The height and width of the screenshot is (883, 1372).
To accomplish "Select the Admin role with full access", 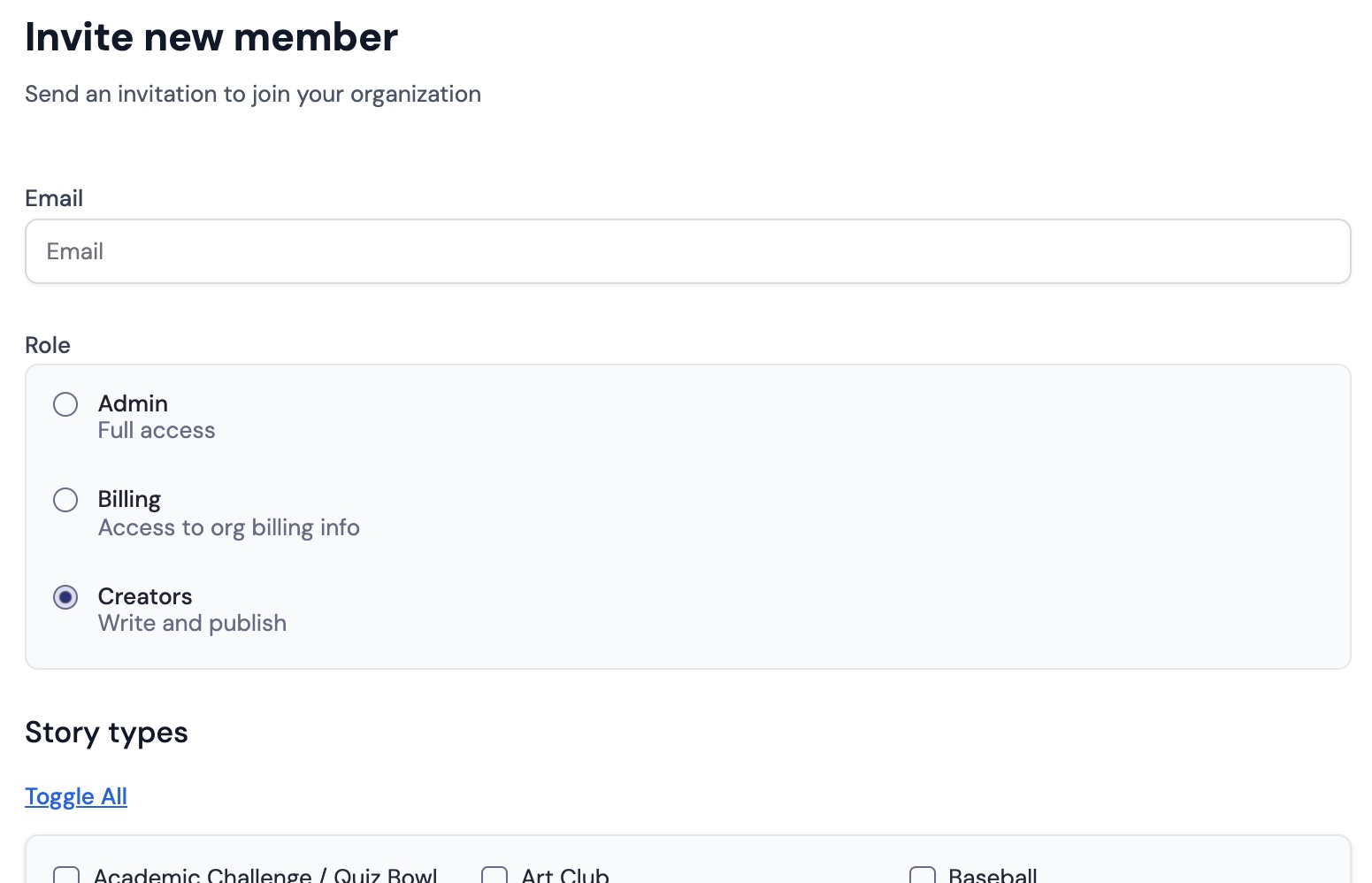I will coord(65,403).
